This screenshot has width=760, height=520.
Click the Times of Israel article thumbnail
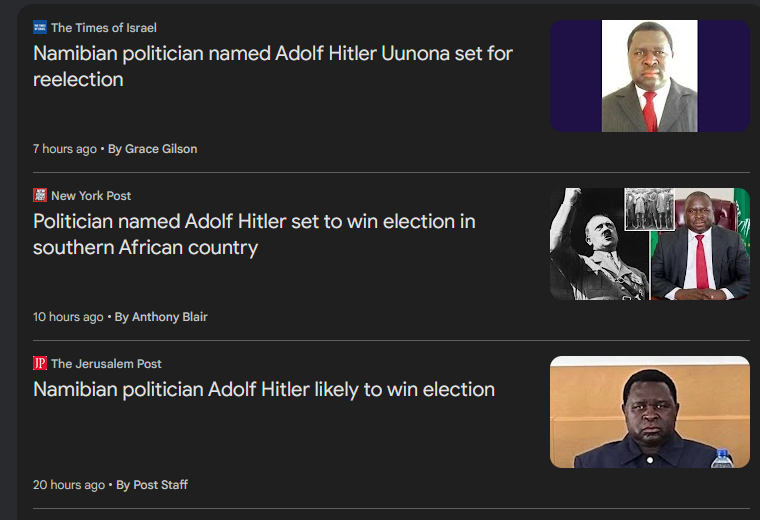pos(649,76)
